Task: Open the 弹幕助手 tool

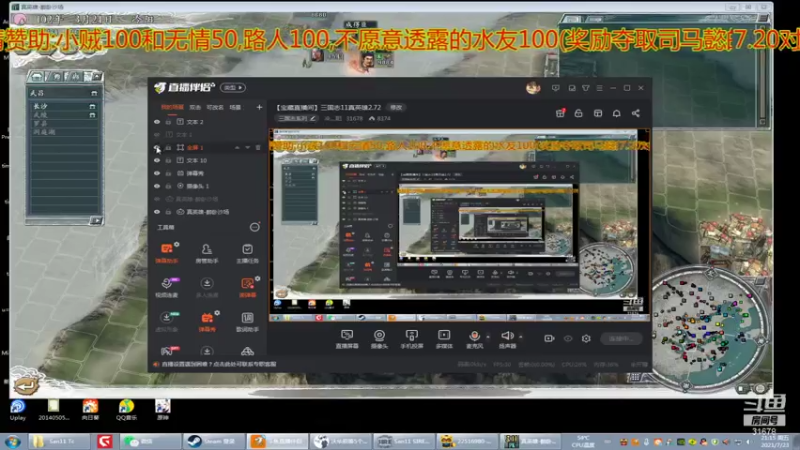Action: [166, 253]
